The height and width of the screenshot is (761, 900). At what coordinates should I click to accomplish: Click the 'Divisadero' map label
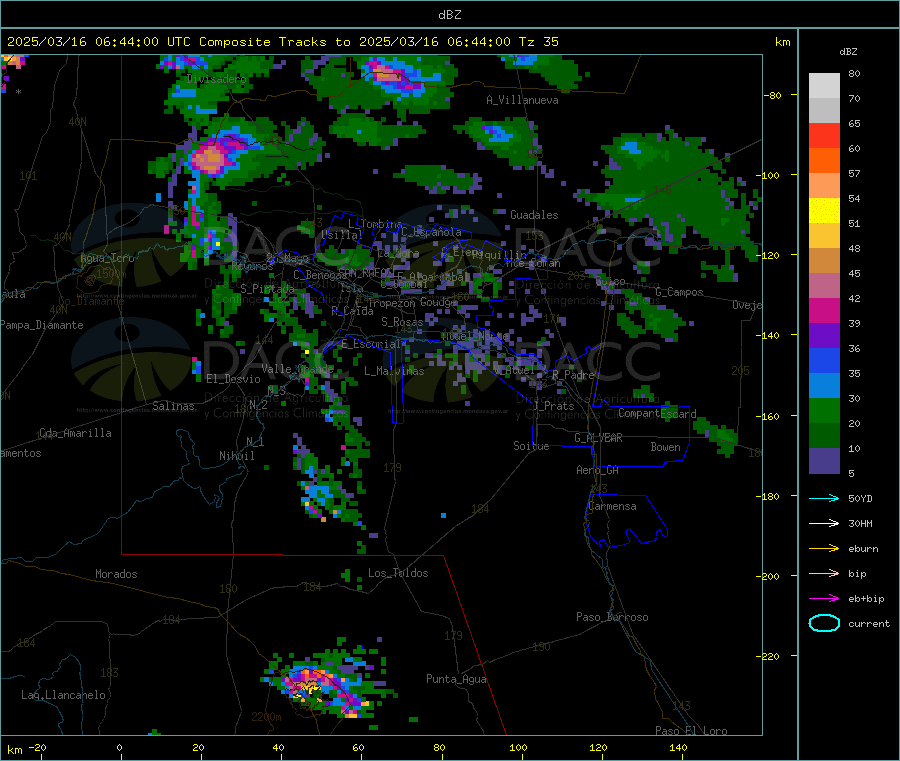[x=216, y=79]
